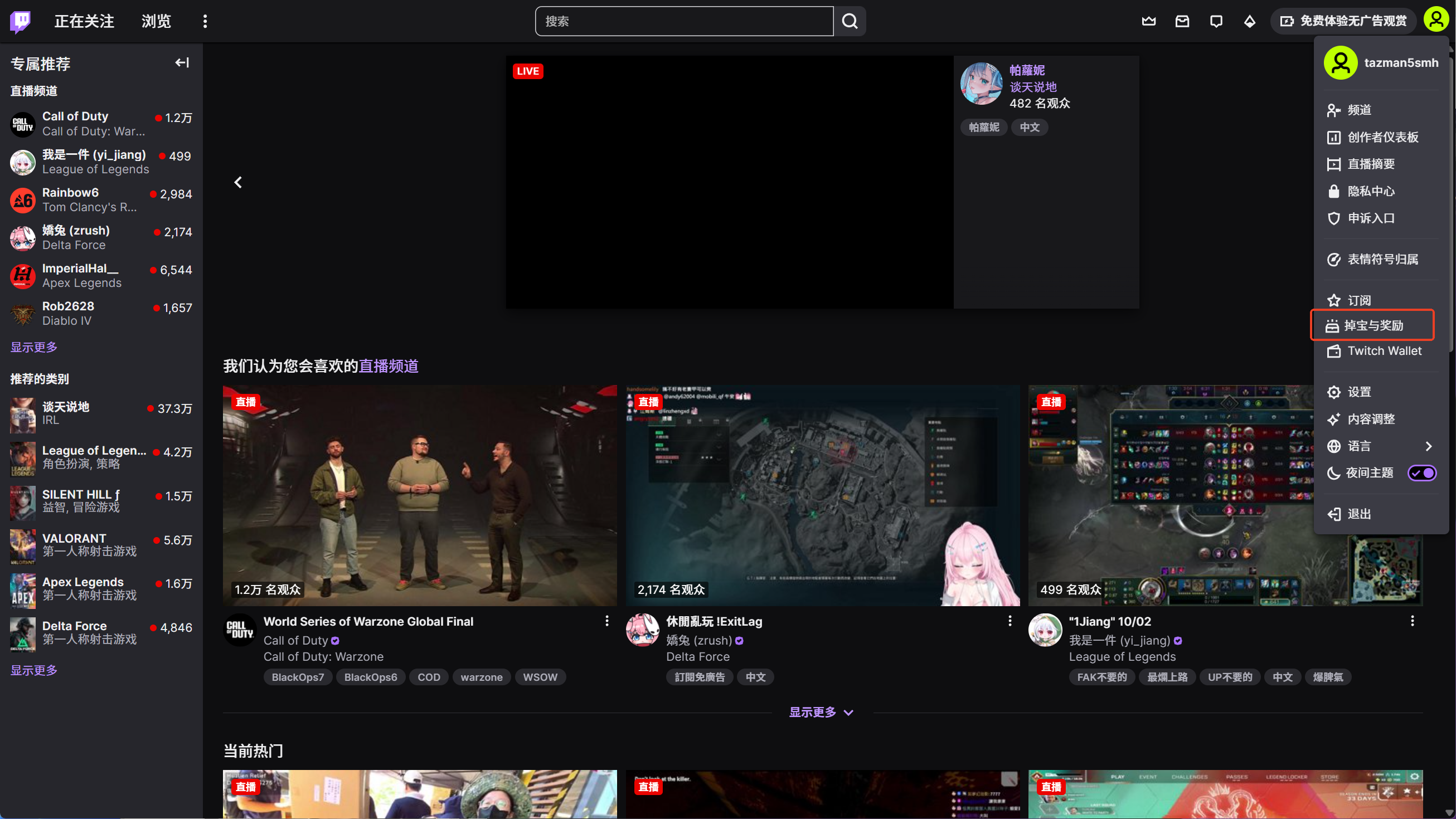
Task: Click the 免费体验无广告观赏 button
Action: coord(1343,22)
